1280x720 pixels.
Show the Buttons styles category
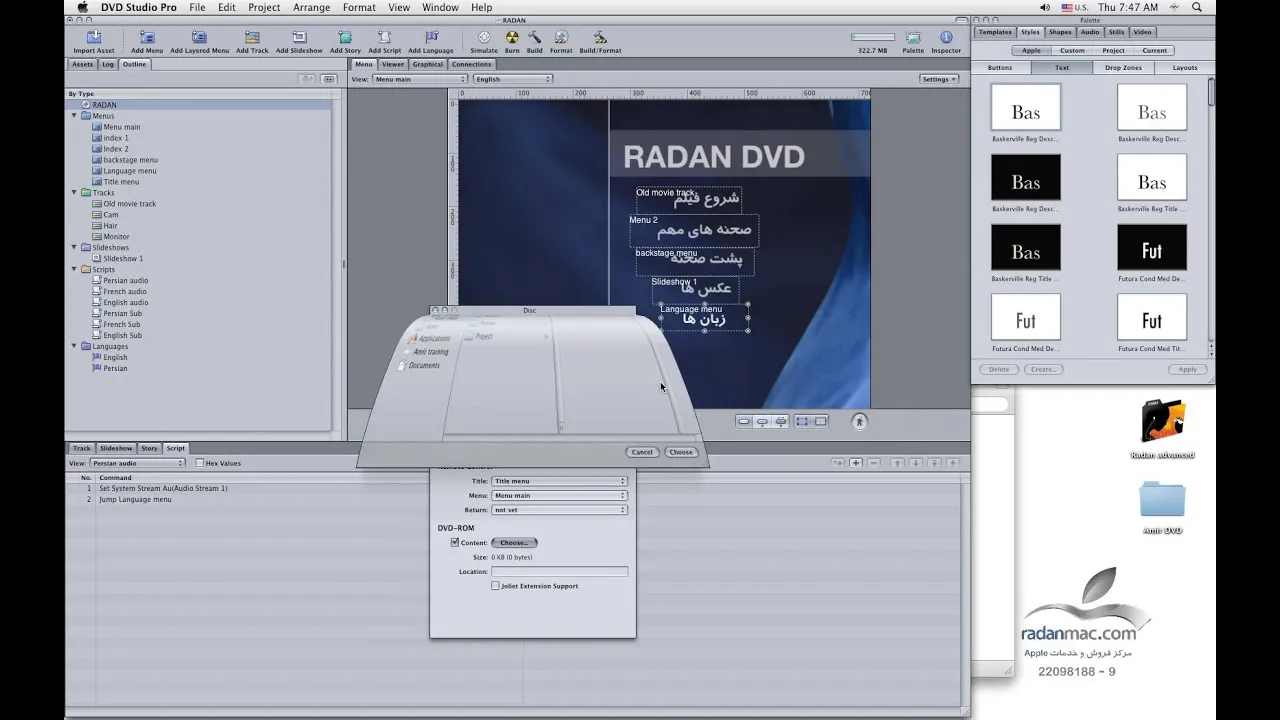(1000, 68)
